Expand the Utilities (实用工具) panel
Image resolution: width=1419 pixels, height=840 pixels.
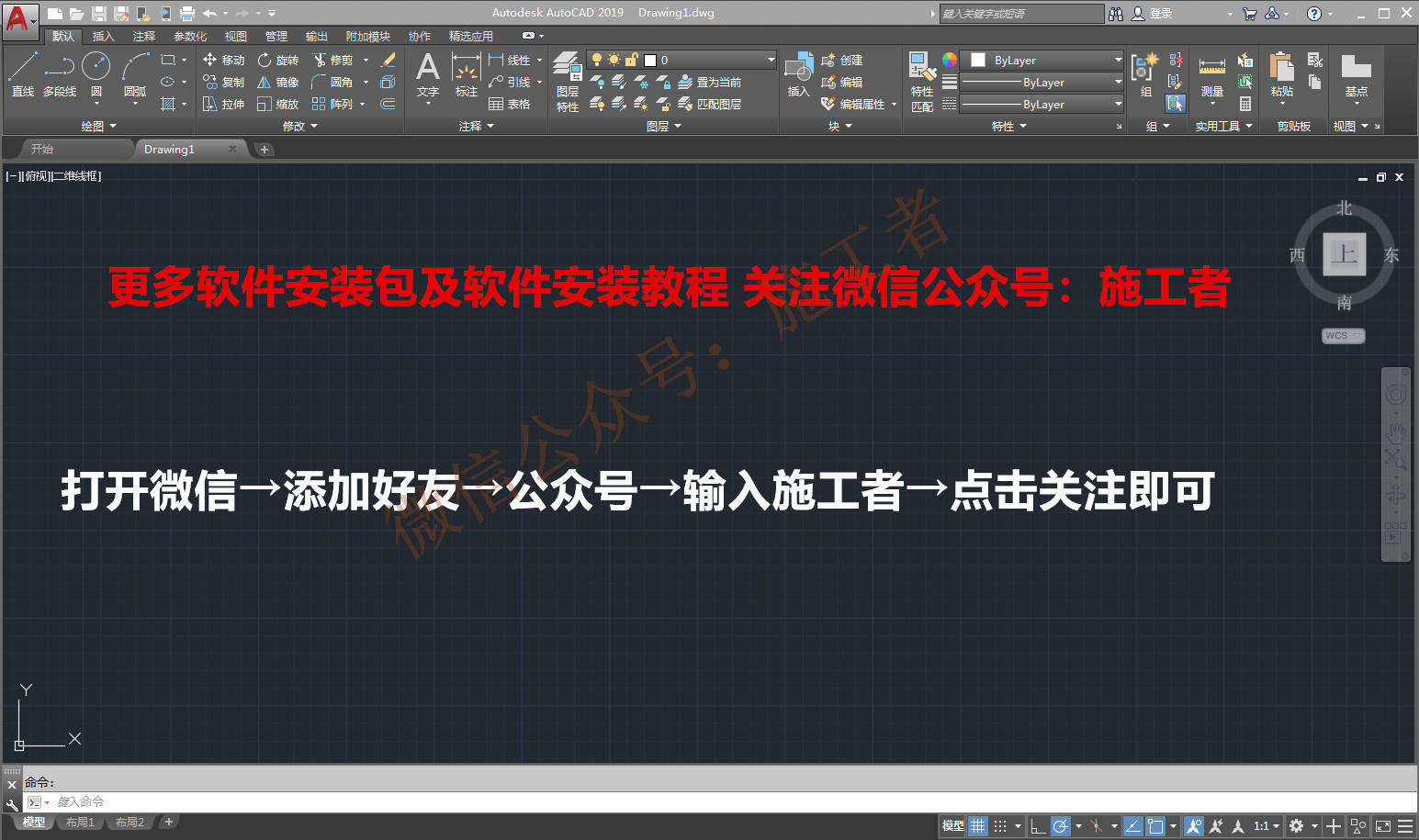click(1223, 126)
